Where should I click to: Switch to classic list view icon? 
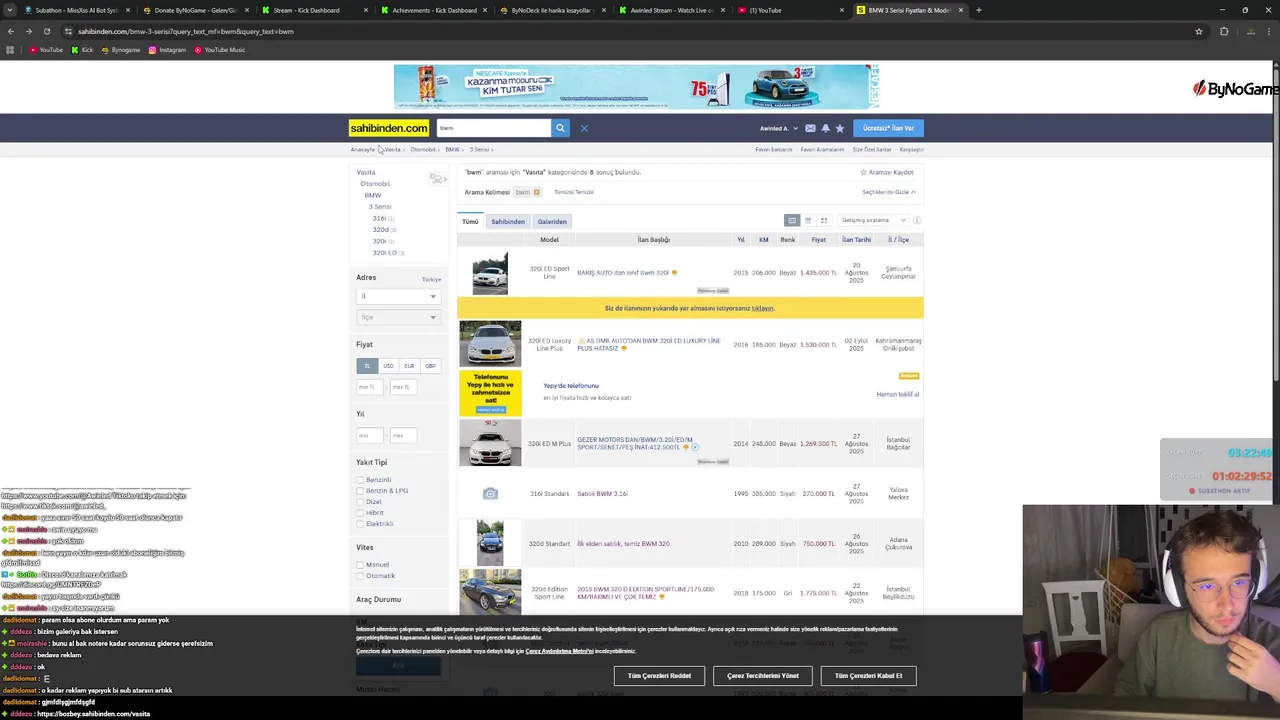(792, 220)
